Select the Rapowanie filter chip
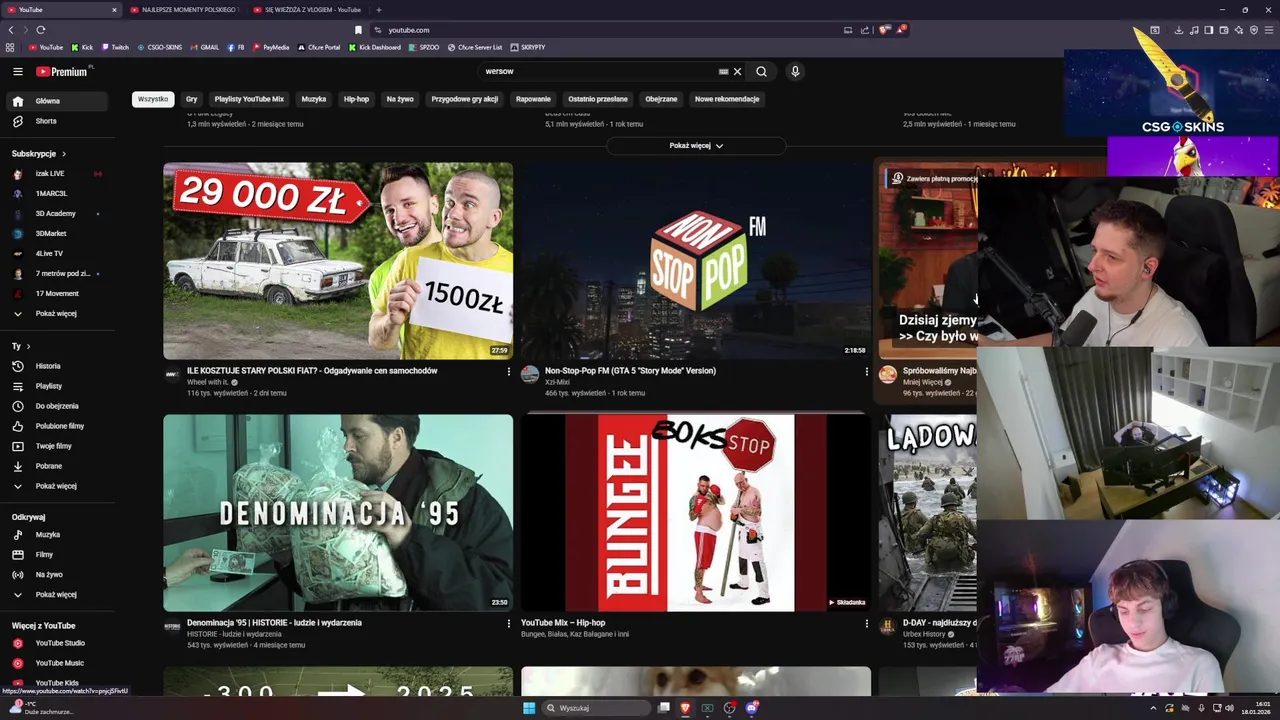 (x=533, y=99)
